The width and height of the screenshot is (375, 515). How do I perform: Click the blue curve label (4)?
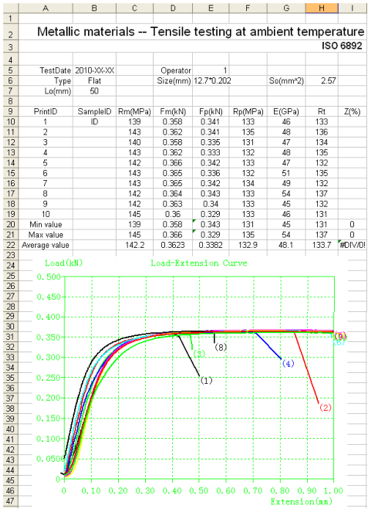[x=288, y=363]
